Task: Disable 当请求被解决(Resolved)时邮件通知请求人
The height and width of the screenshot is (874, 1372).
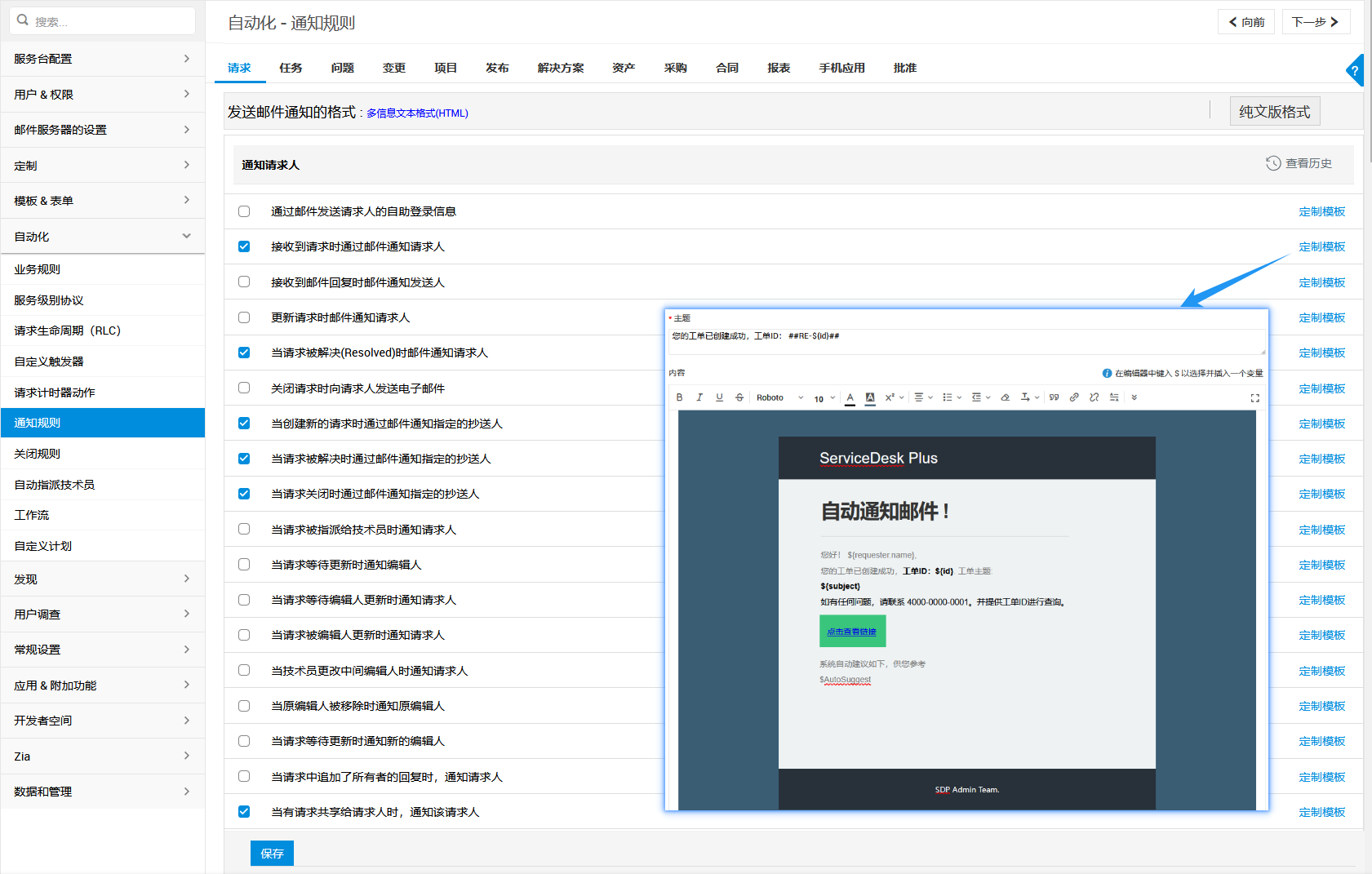Action: [x=244, y=353]
